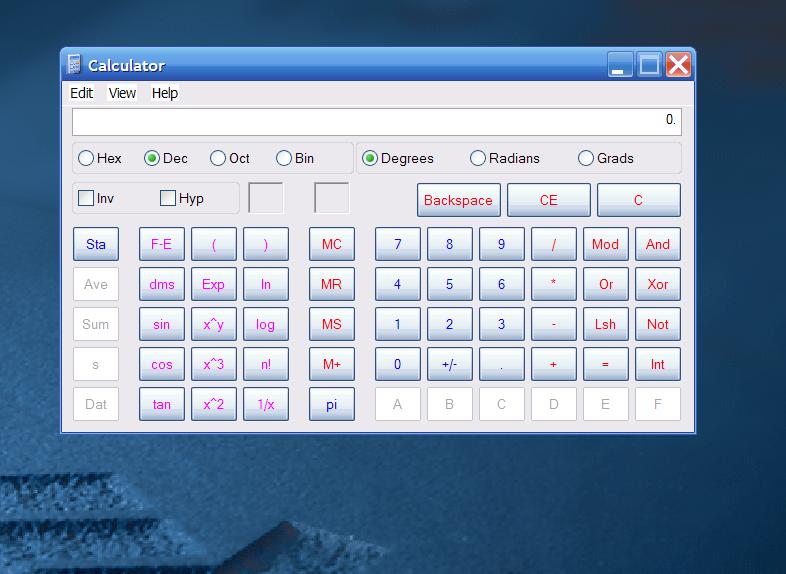
Task: Click the digit 1 key
Action: tap(398, 324)
